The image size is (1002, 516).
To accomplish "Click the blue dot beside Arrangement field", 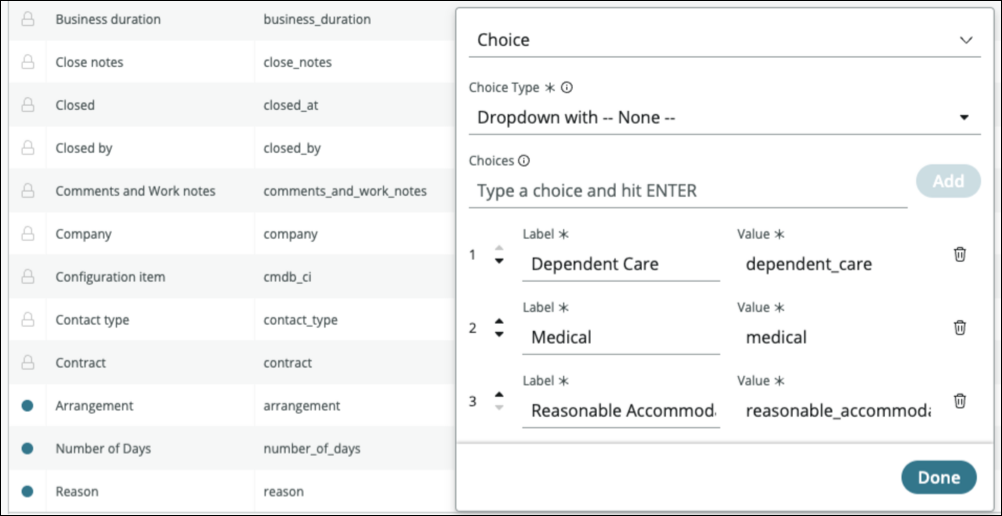I will click(x=28, y=406).
